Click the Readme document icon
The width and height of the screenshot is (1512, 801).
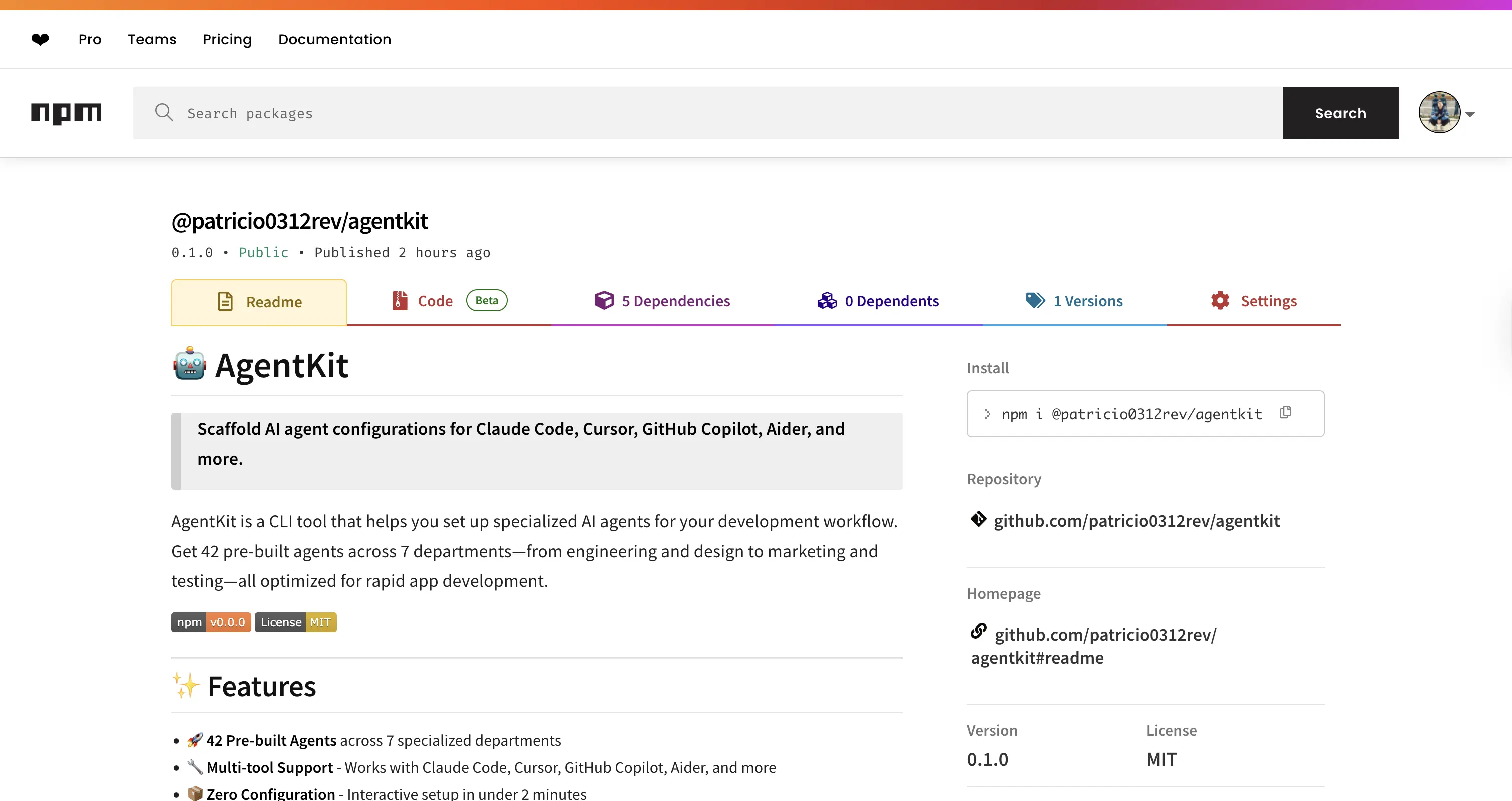(x=225, y=301)
